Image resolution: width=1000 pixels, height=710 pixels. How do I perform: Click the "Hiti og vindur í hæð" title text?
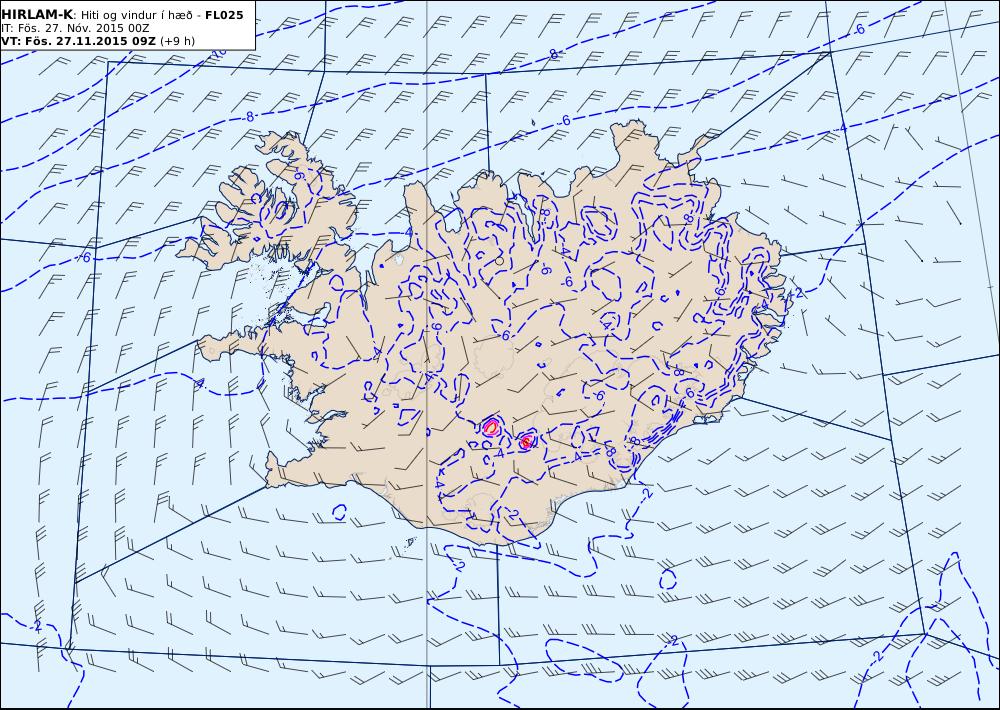(137, 15)
